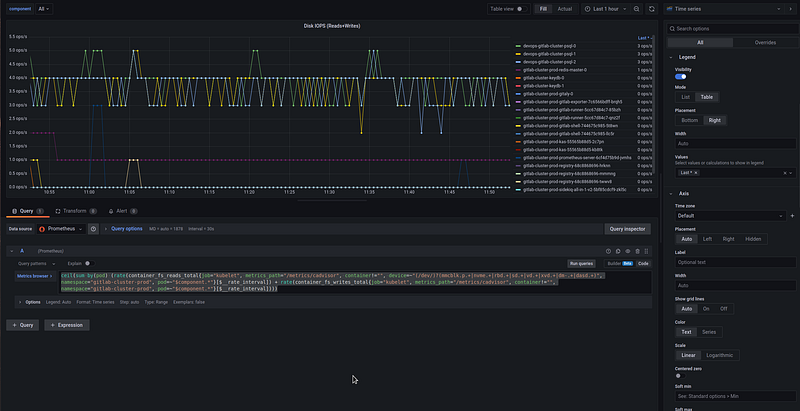This screenshot has height=411, width=800.
Task: Select Bottom legend placement
Action: [689, 120]
